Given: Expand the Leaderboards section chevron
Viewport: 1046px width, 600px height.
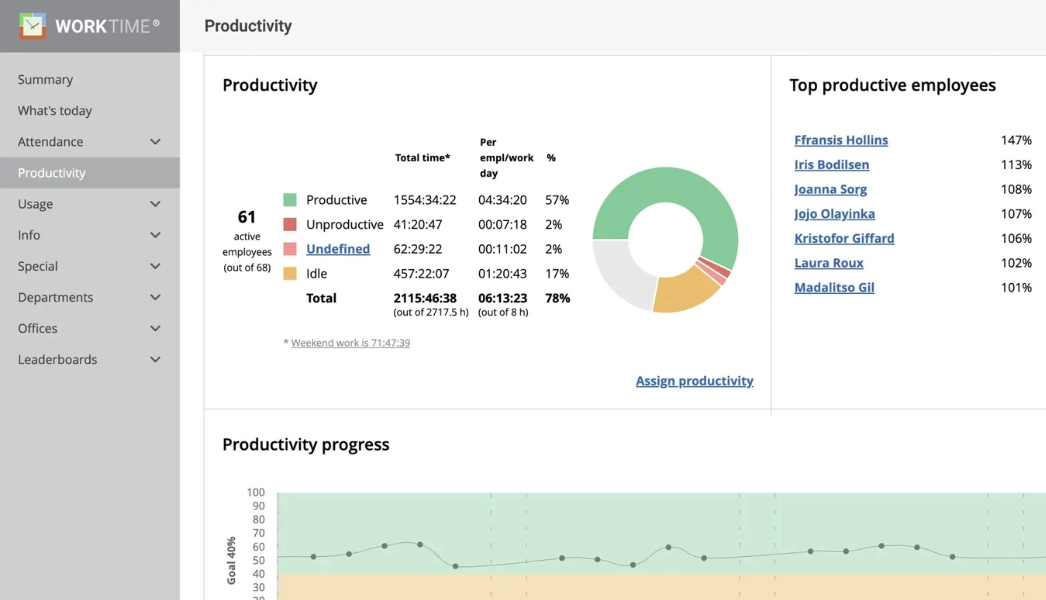Looking at the screenshot, I should (x=155, y=359).
